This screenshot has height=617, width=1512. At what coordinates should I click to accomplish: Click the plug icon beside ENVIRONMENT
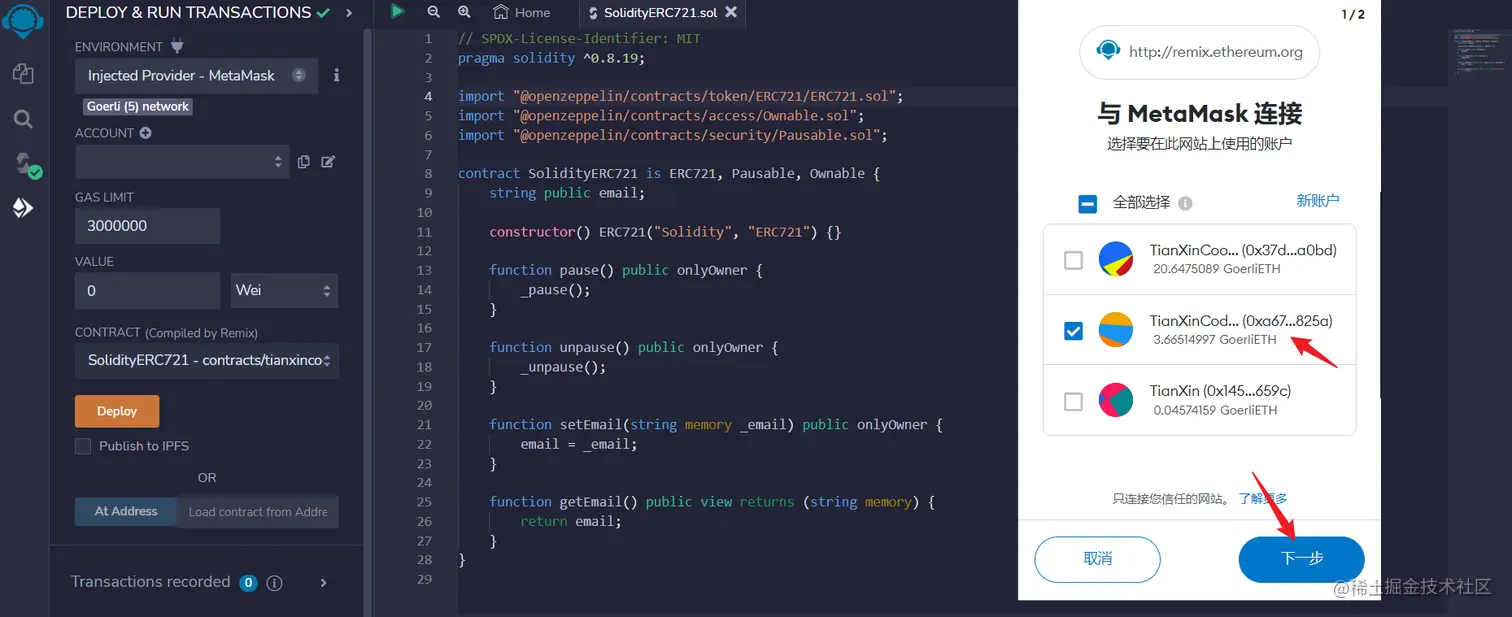click(178, 46)
